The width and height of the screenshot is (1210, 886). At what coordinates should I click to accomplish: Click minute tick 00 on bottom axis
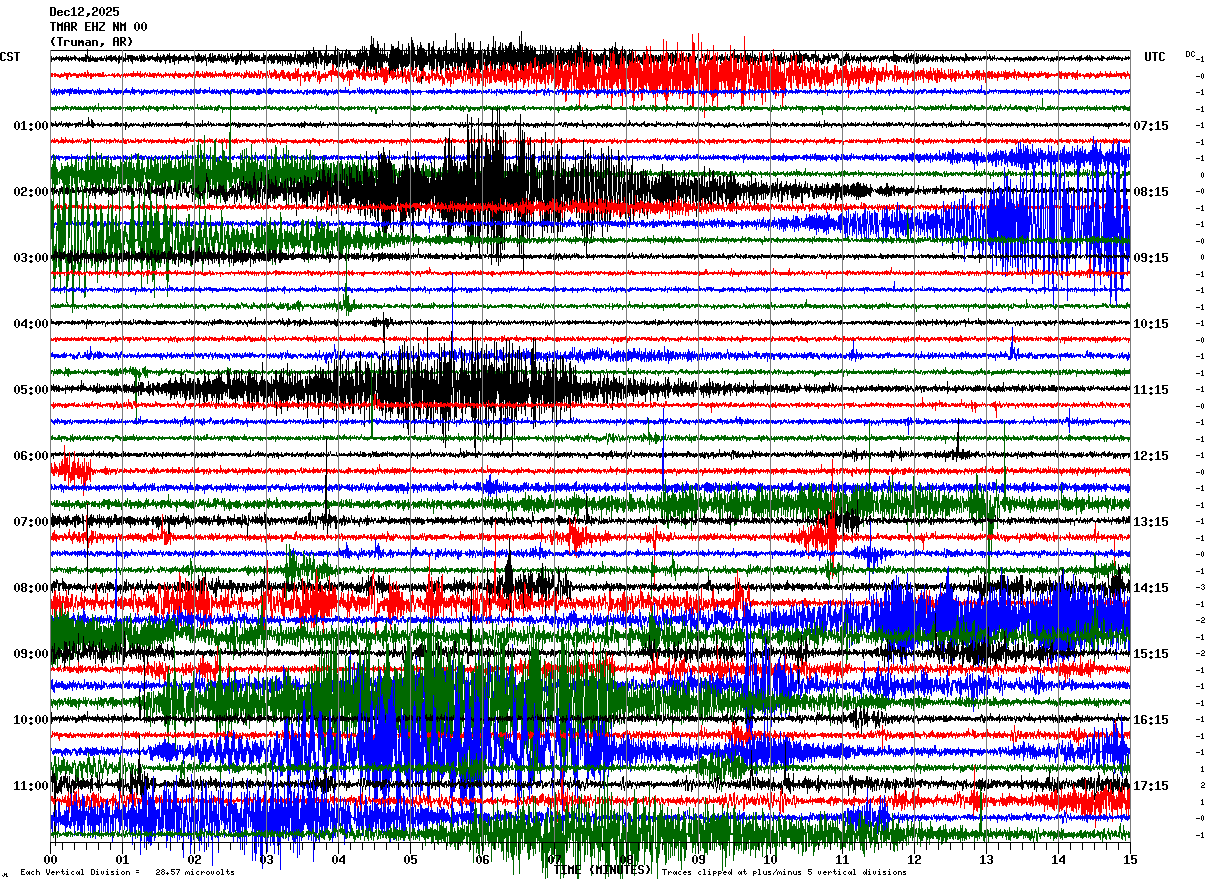tap(50, 859)
